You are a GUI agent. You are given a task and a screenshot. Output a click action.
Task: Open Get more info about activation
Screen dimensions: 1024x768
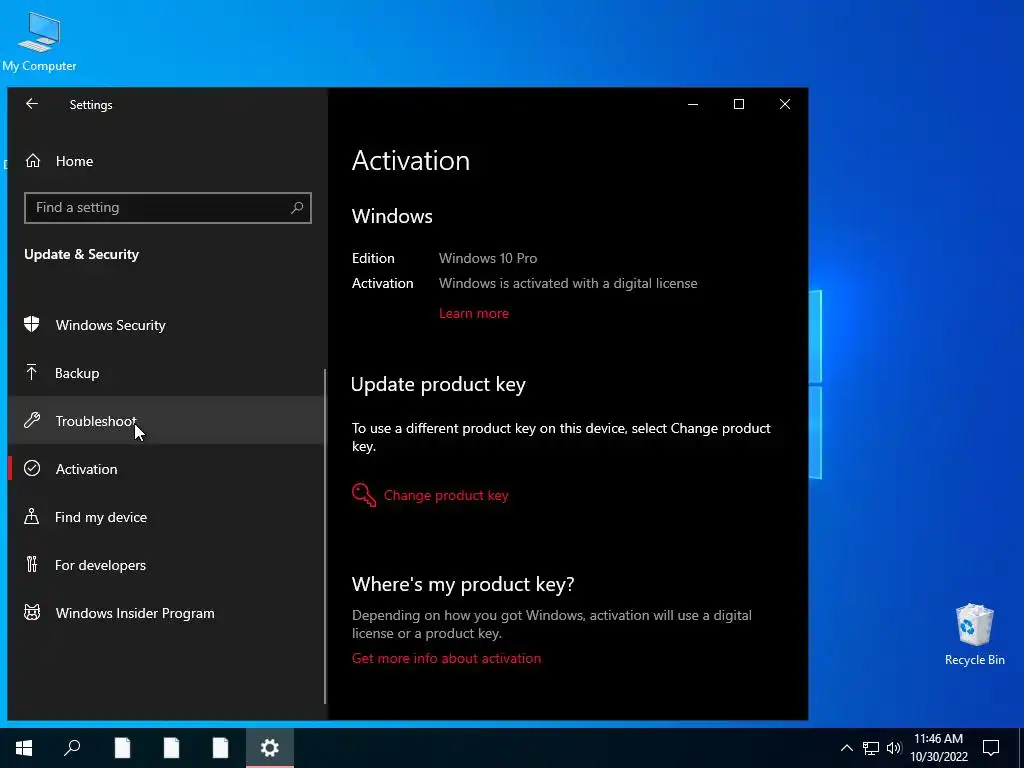(446, 658)
